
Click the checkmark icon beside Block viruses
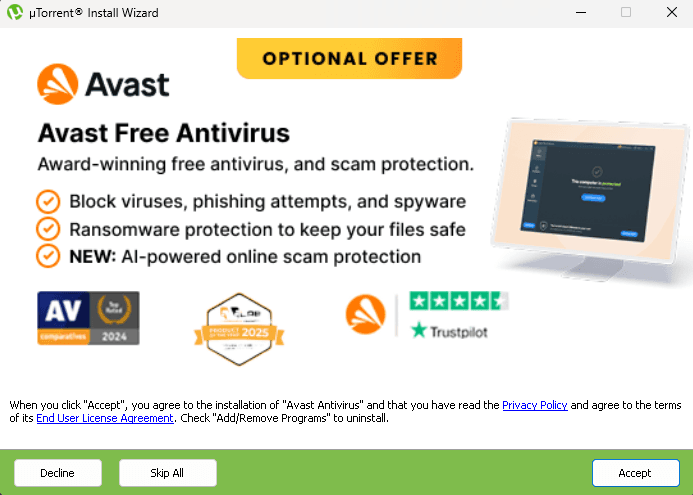(x=48, y=202)
